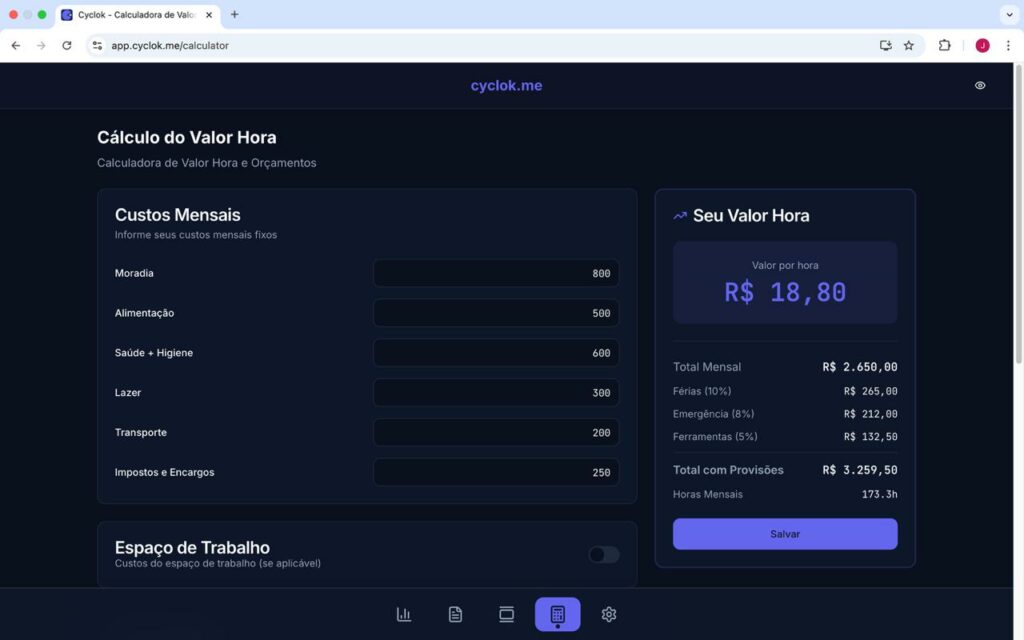This screenshot has width=1024, height=640.
Task: Open a new browser tab
Action: 235,15
